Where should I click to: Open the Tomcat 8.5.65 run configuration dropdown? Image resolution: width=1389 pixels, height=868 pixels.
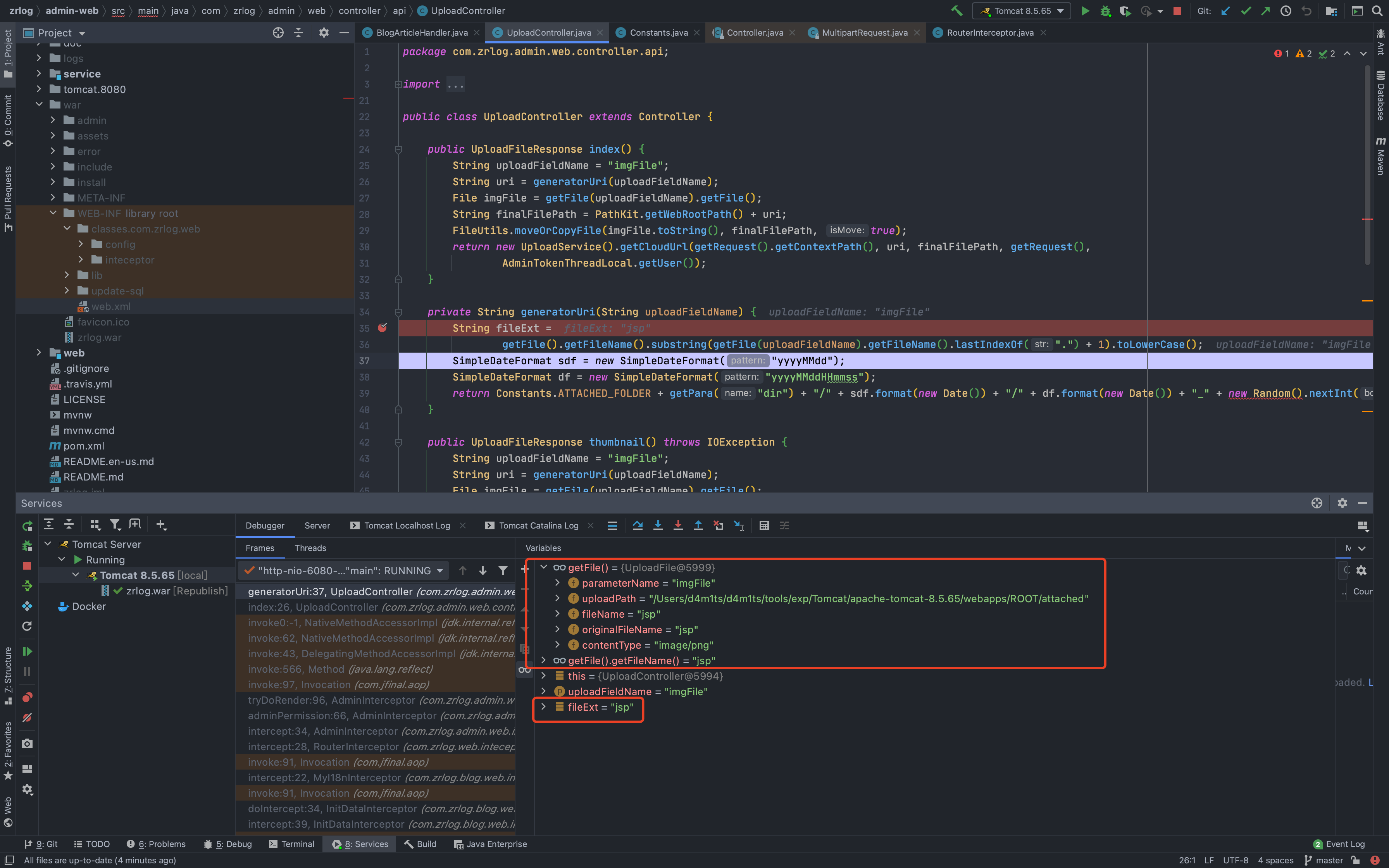click(x=1022, y=11)
